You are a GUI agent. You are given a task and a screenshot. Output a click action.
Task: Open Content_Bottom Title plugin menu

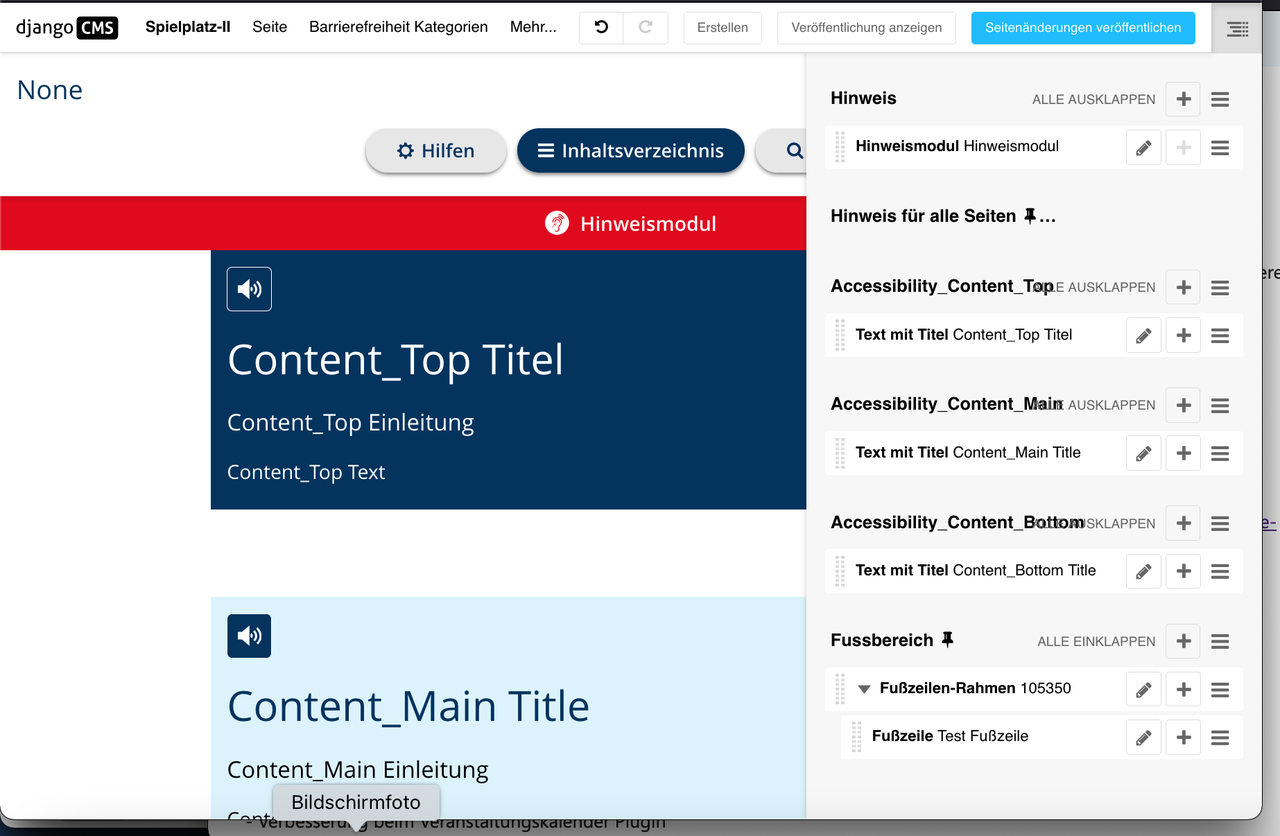pyautogui.click(x=1220, y=571)
